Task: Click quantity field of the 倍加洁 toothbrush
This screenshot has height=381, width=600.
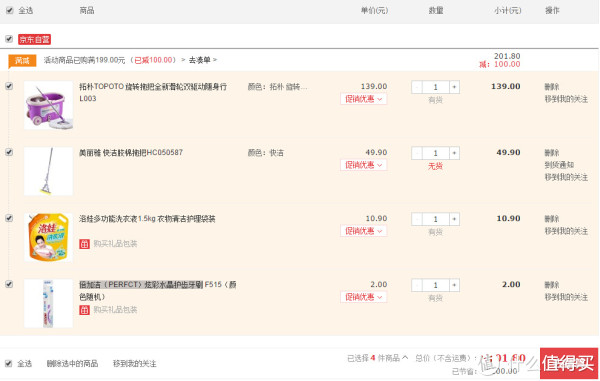Action: [435, 285]
